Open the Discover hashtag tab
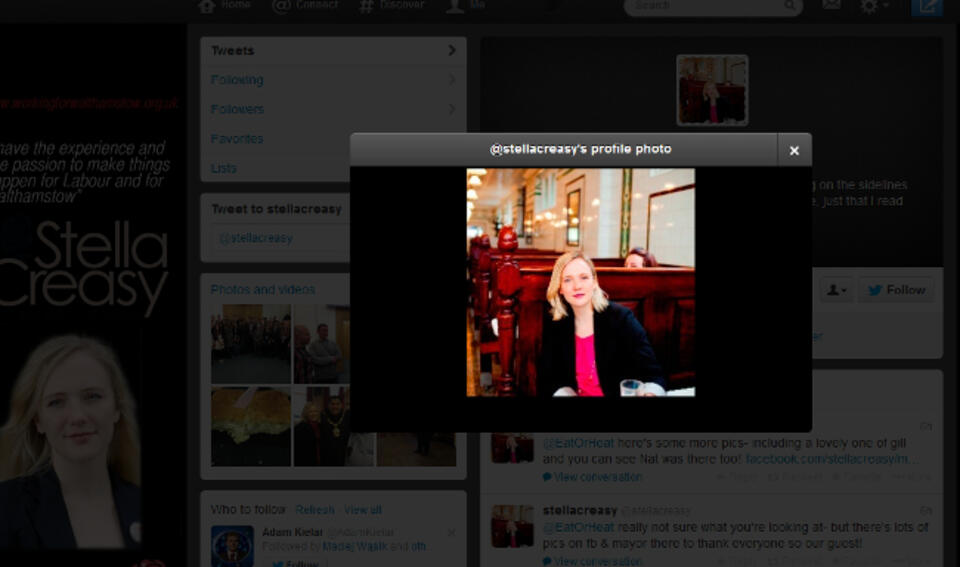Screen dimensions: 960x567 tap(392, 6)
